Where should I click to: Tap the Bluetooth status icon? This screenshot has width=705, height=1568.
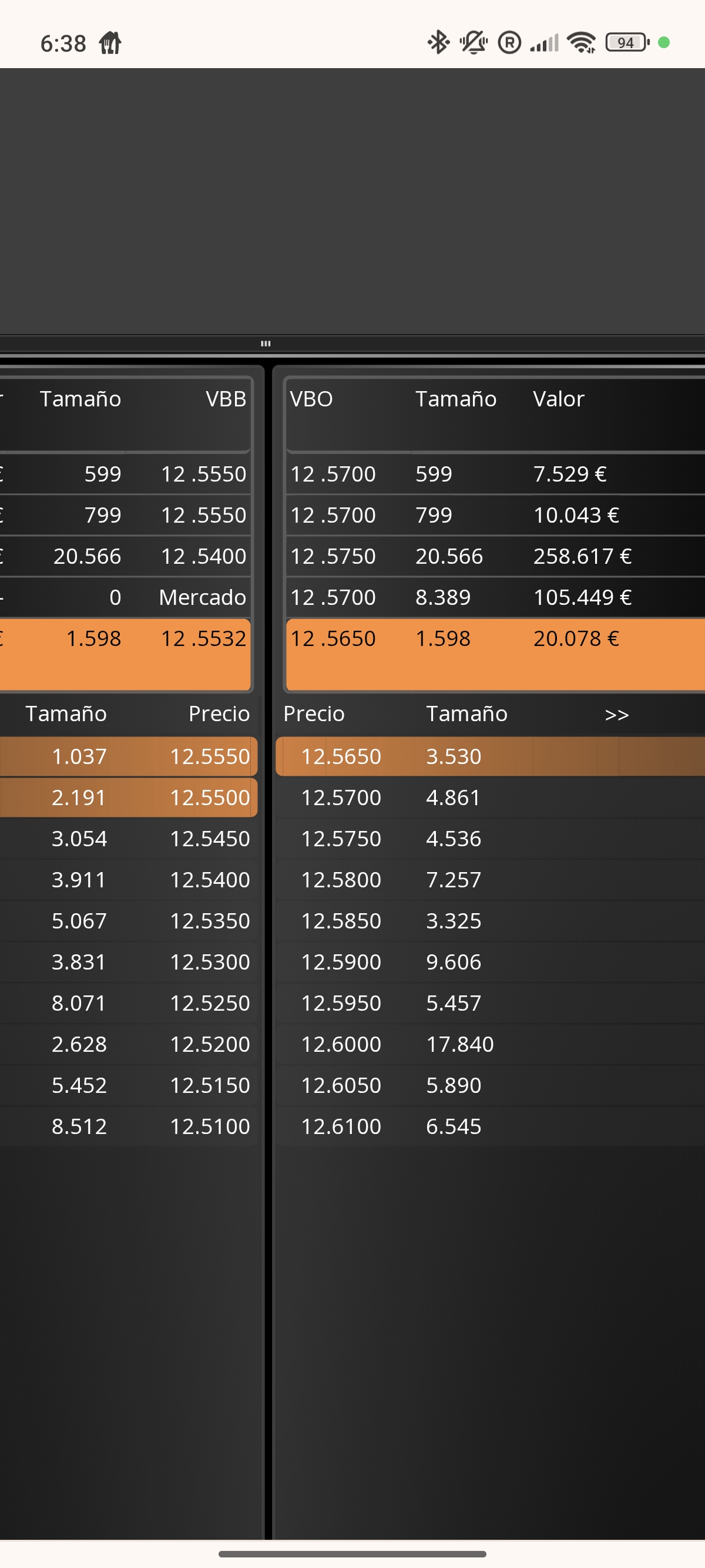[x=438, y=43]
